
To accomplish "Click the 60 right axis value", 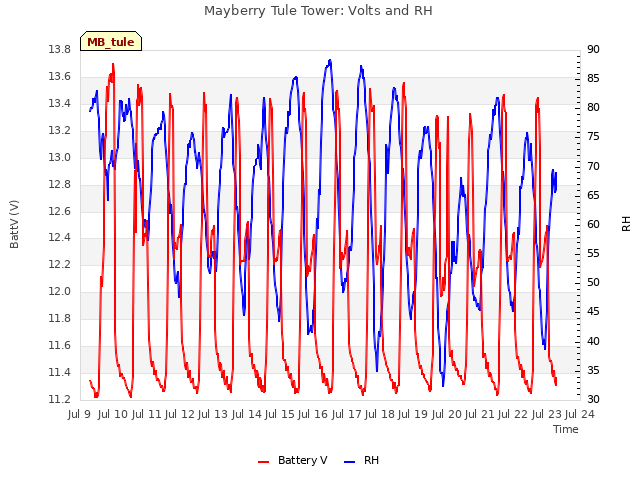I will pyautogui.click(x=593, y=224).
